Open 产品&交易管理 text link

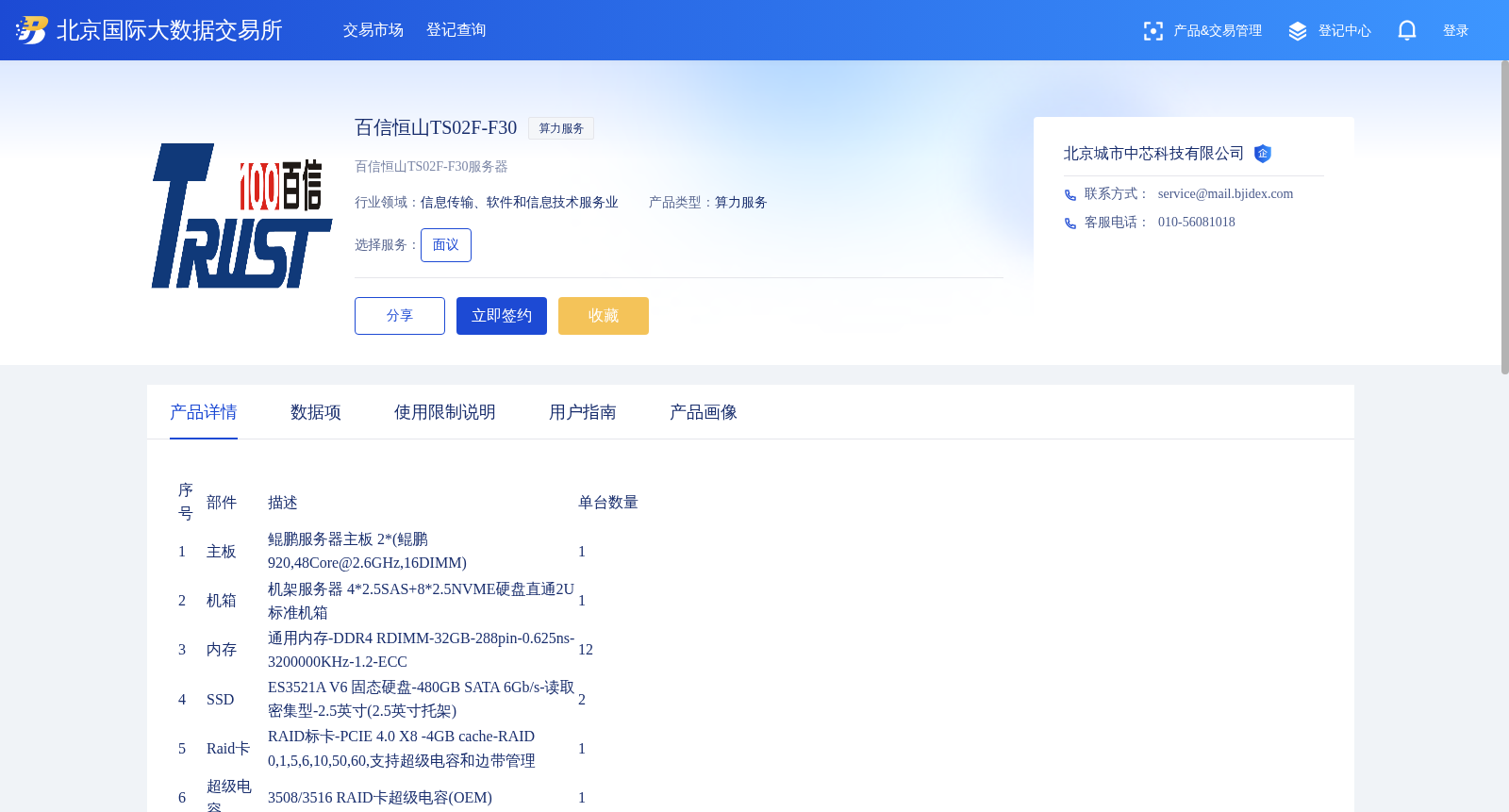1218,30
